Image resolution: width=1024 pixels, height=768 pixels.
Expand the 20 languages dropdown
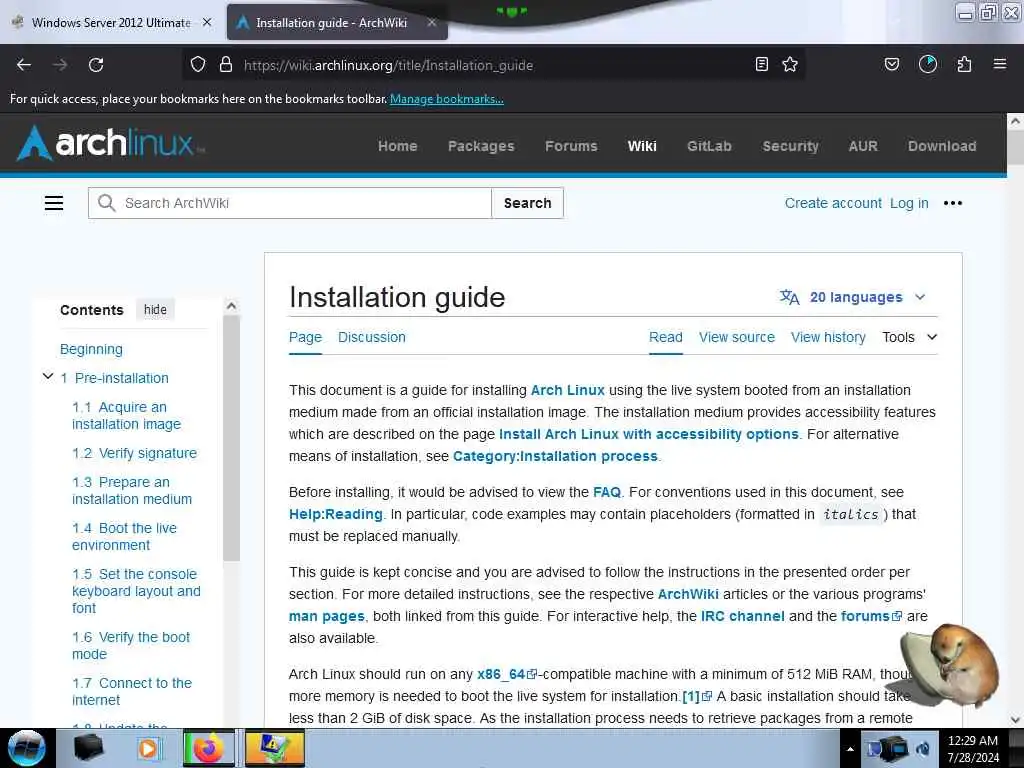[x=852, y=297]
